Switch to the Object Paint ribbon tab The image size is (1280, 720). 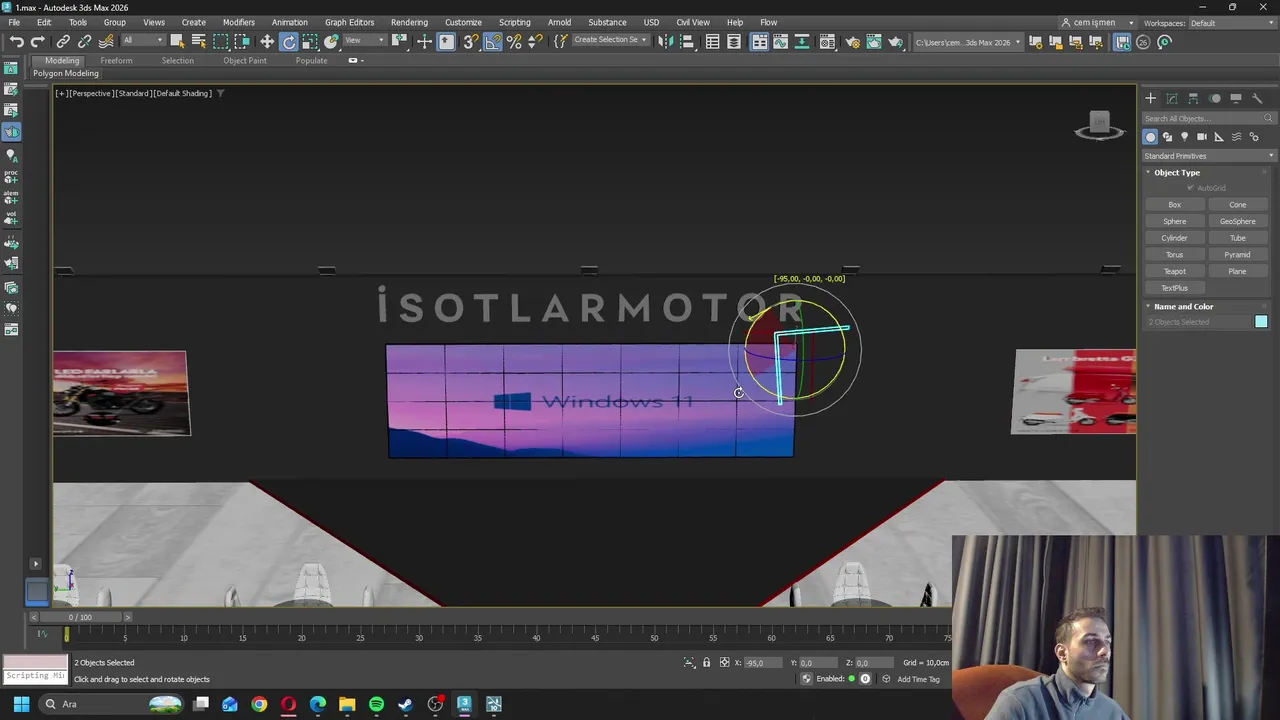click(x=245, y=60)
